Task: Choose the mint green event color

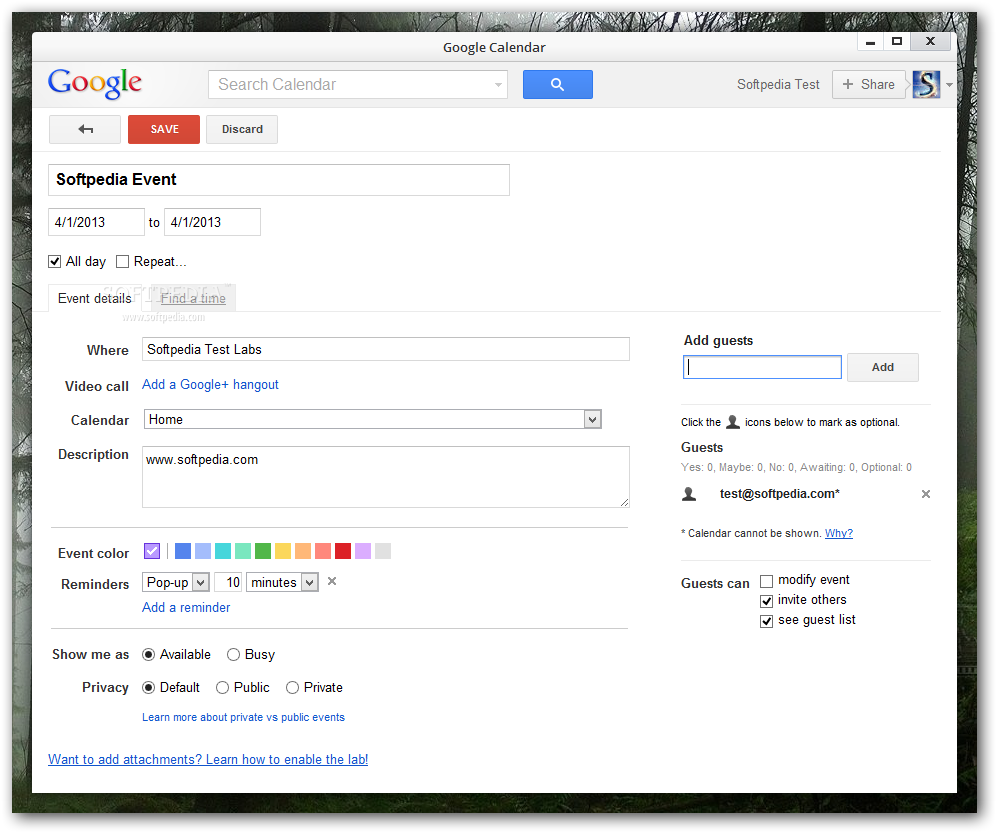Action: click(243, 551)
